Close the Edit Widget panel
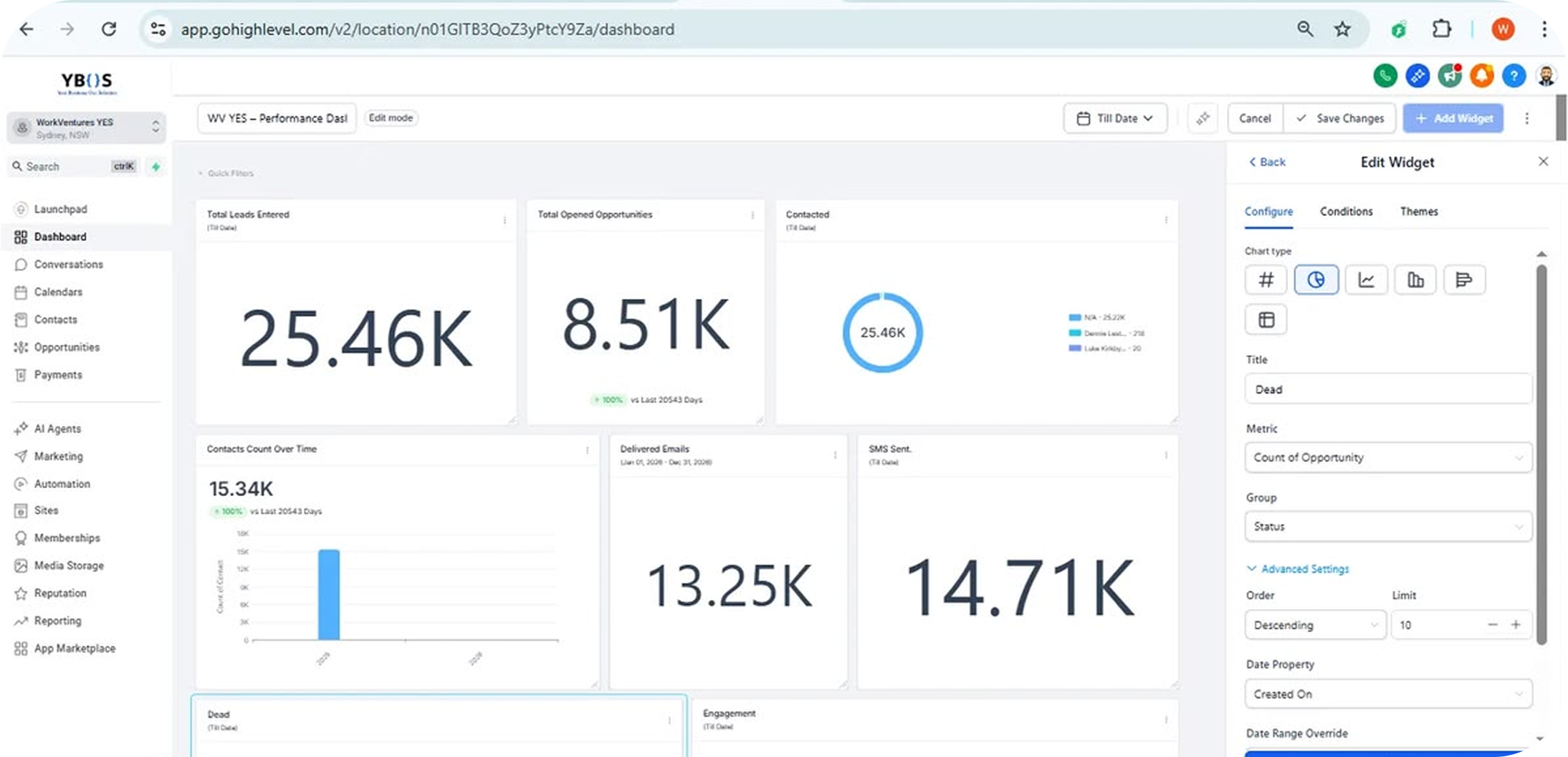The width and height of the screenshot is (1568, 757). pyautogui.click(x=1543, y=161)
